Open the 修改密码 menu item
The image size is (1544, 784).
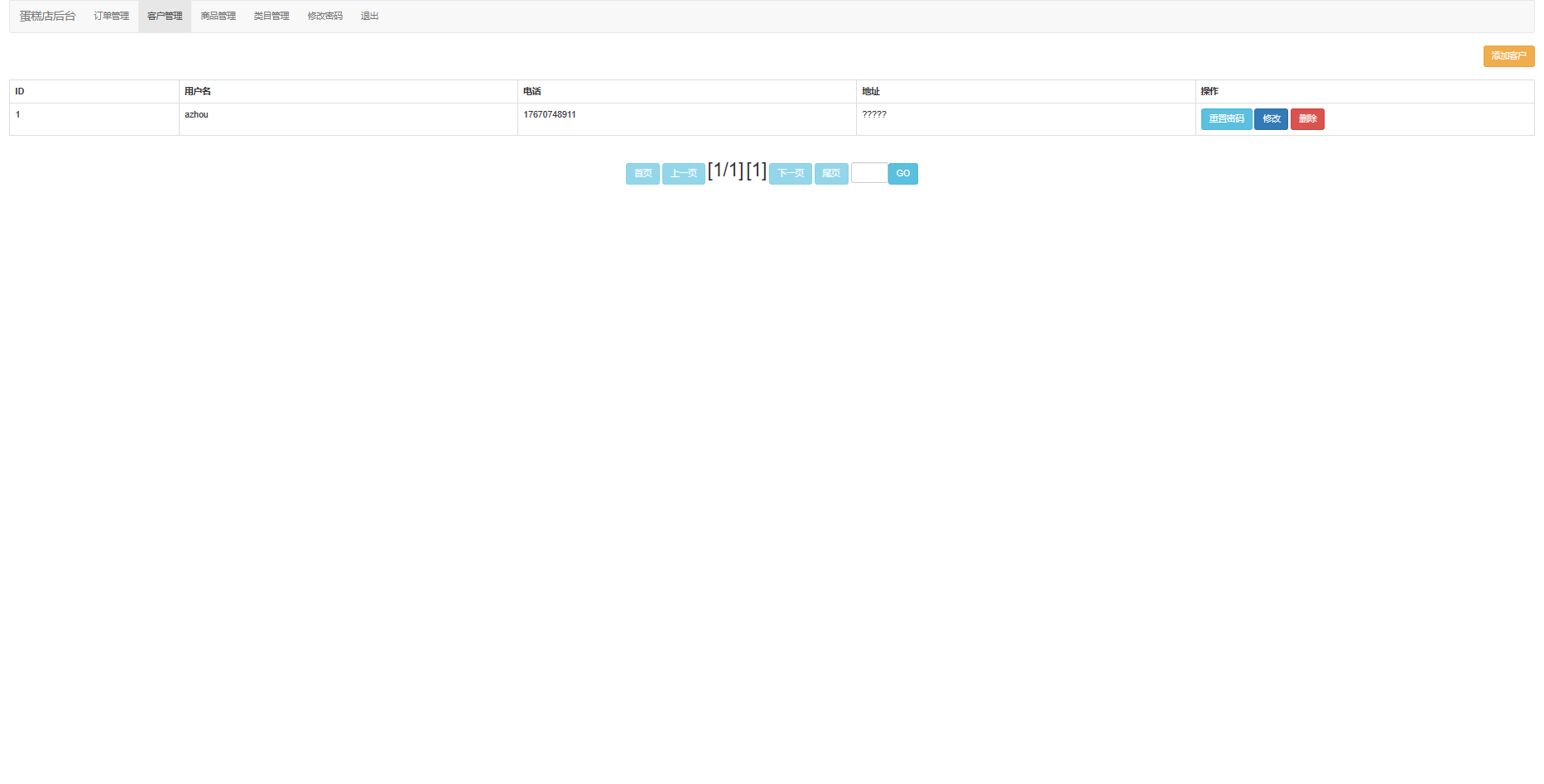325,17
